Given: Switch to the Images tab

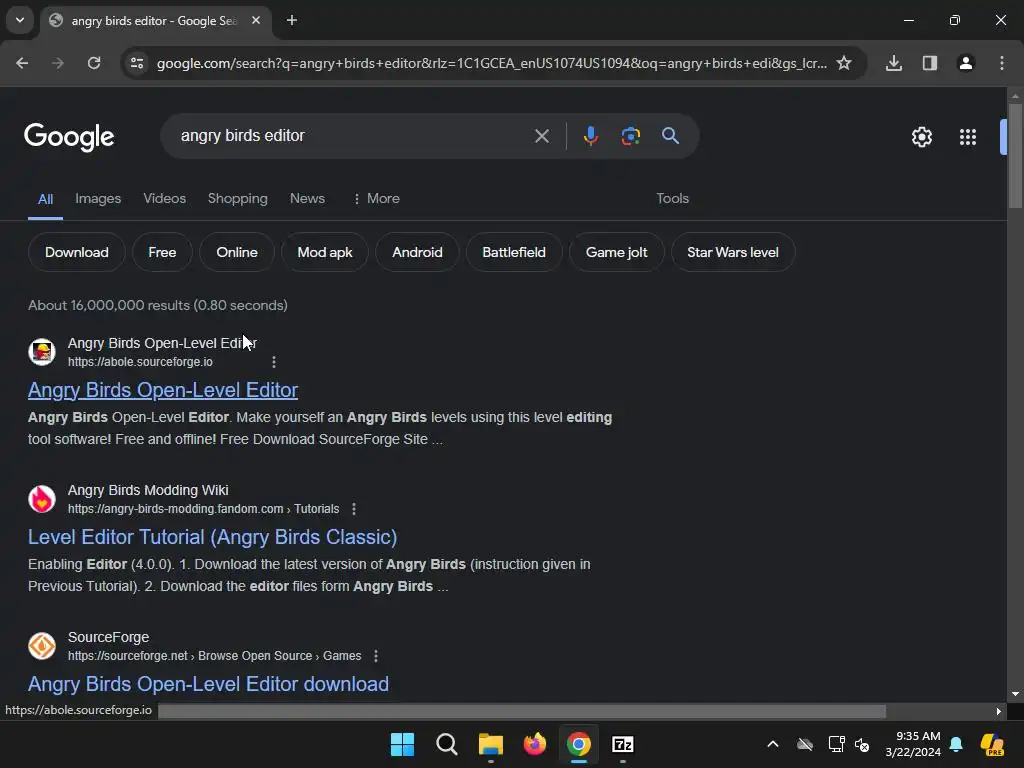Looking at the screenshot, I should 98,199.
